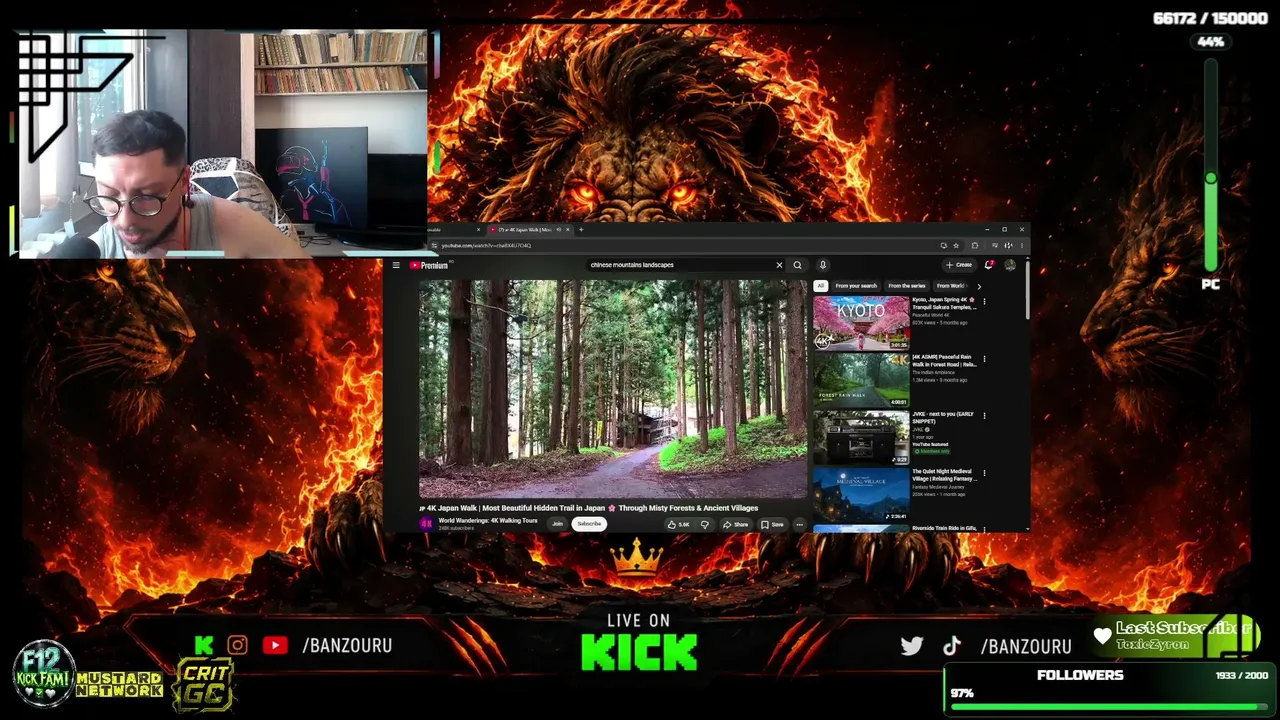
Task: Click the browser address bar URL
Action: coord(487,245)
